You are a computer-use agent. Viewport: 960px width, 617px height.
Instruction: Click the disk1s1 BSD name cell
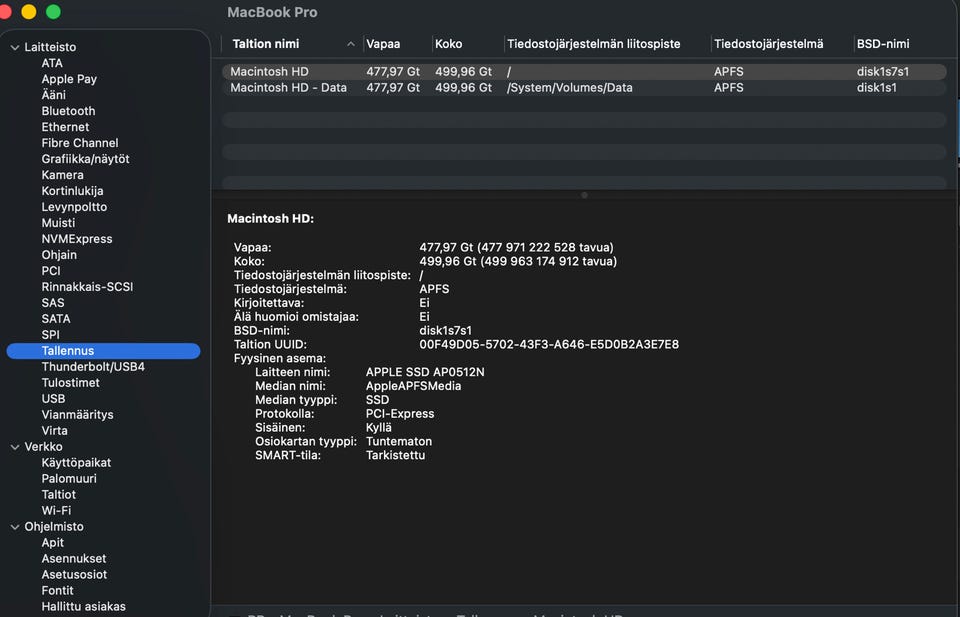click(x=877, y=88)
